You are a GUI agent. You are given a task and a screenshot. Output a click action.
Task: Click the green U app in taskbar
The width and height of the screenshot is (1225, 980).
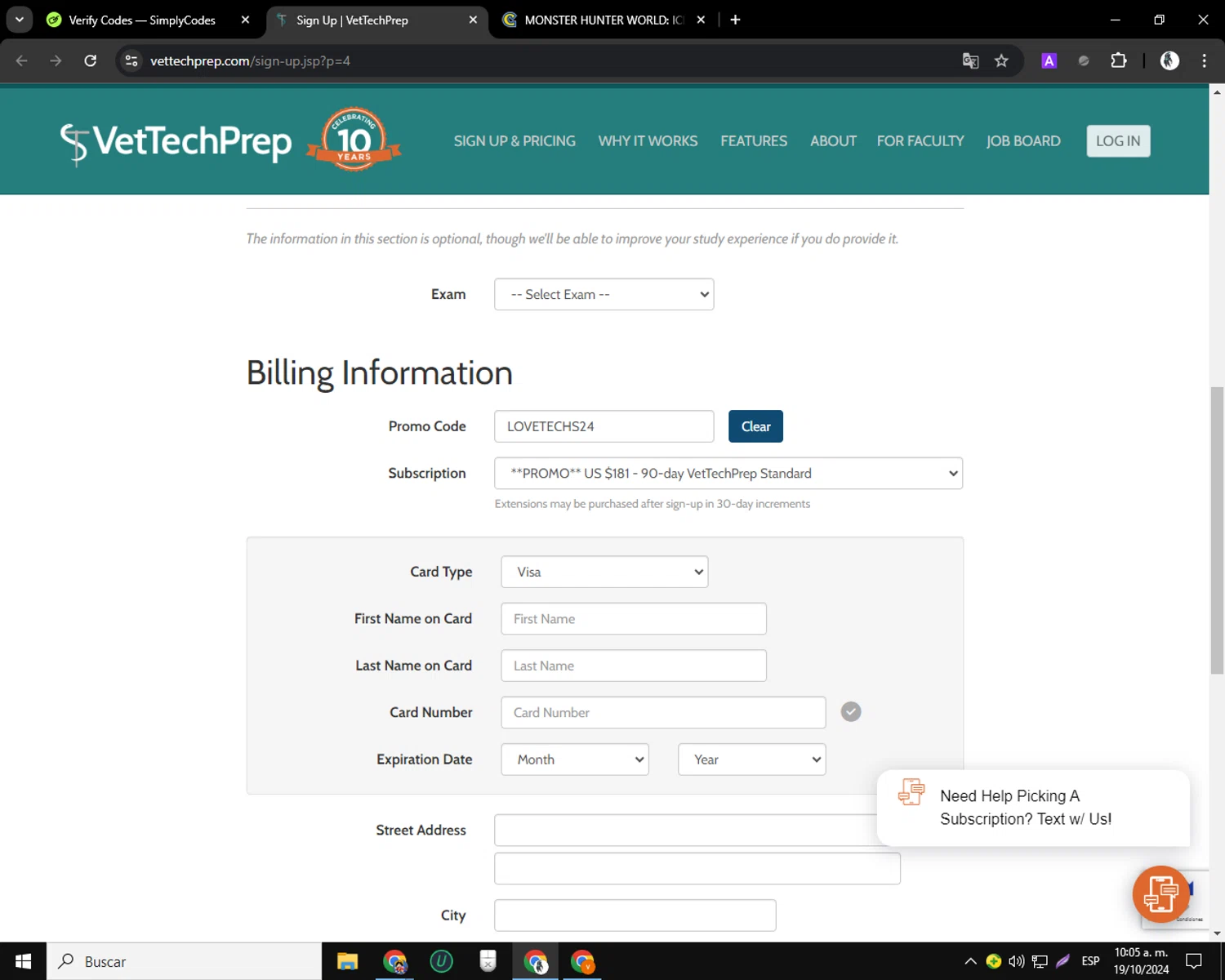pos(441,961)
